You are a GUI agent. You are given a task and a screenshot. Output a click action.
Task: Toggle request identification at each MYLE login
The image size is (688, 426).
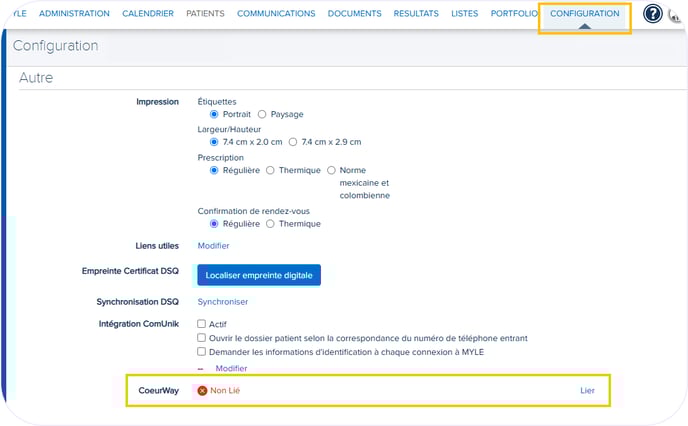tap(202, 352)
